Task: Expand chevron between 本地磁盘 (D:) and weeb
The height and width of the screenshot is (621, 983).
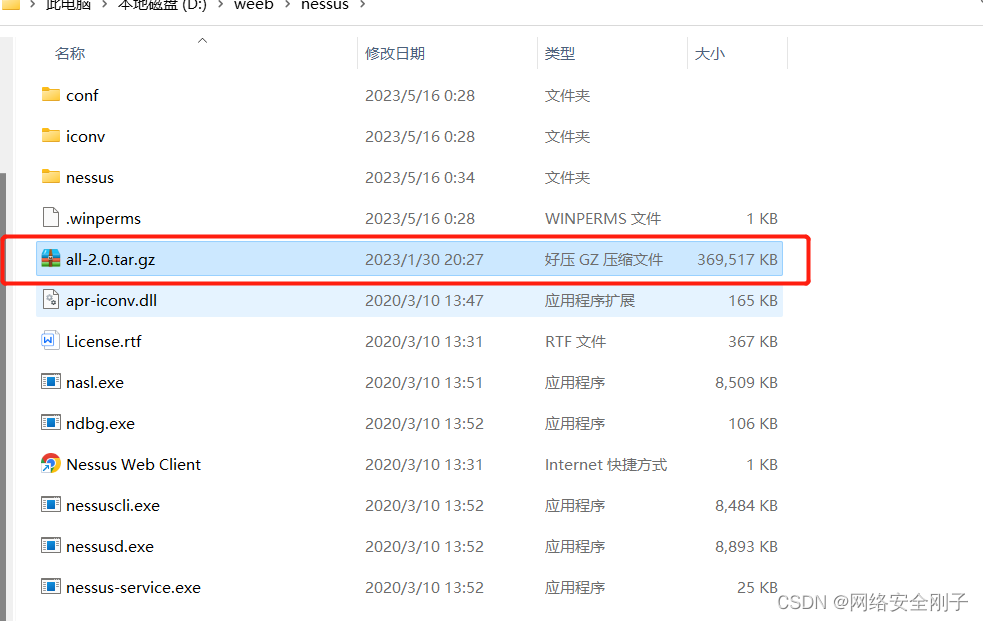Action: (220, 5)
